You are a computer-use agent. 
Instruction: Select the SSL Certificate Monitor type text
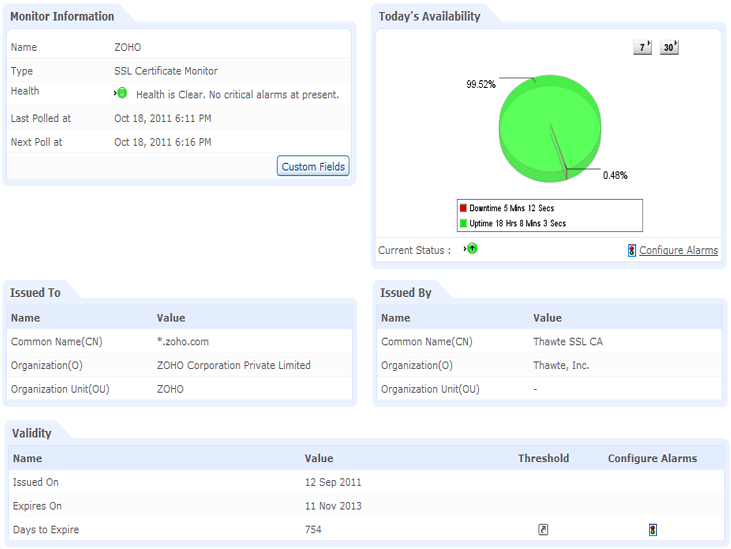point(166,71)
